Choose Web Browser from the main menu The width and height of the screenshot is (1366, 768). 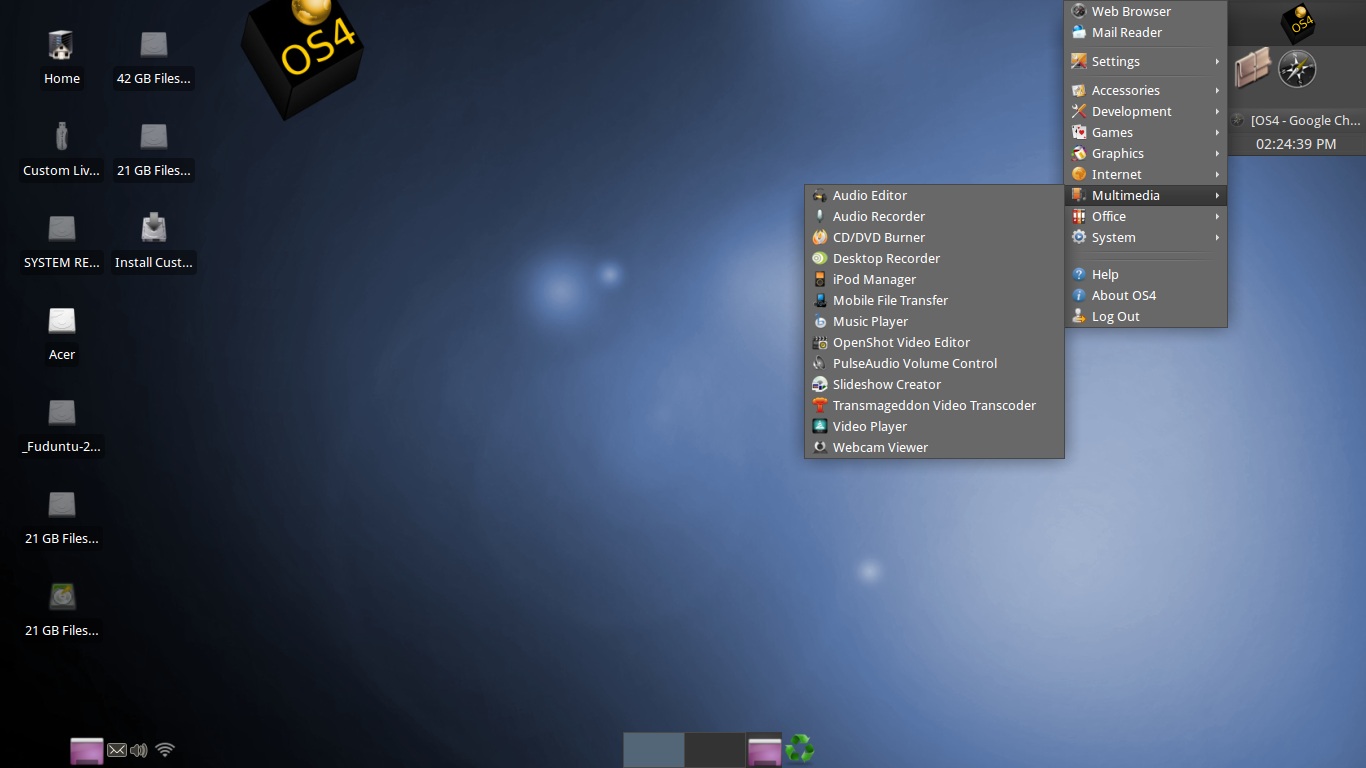coord(1146,12)
